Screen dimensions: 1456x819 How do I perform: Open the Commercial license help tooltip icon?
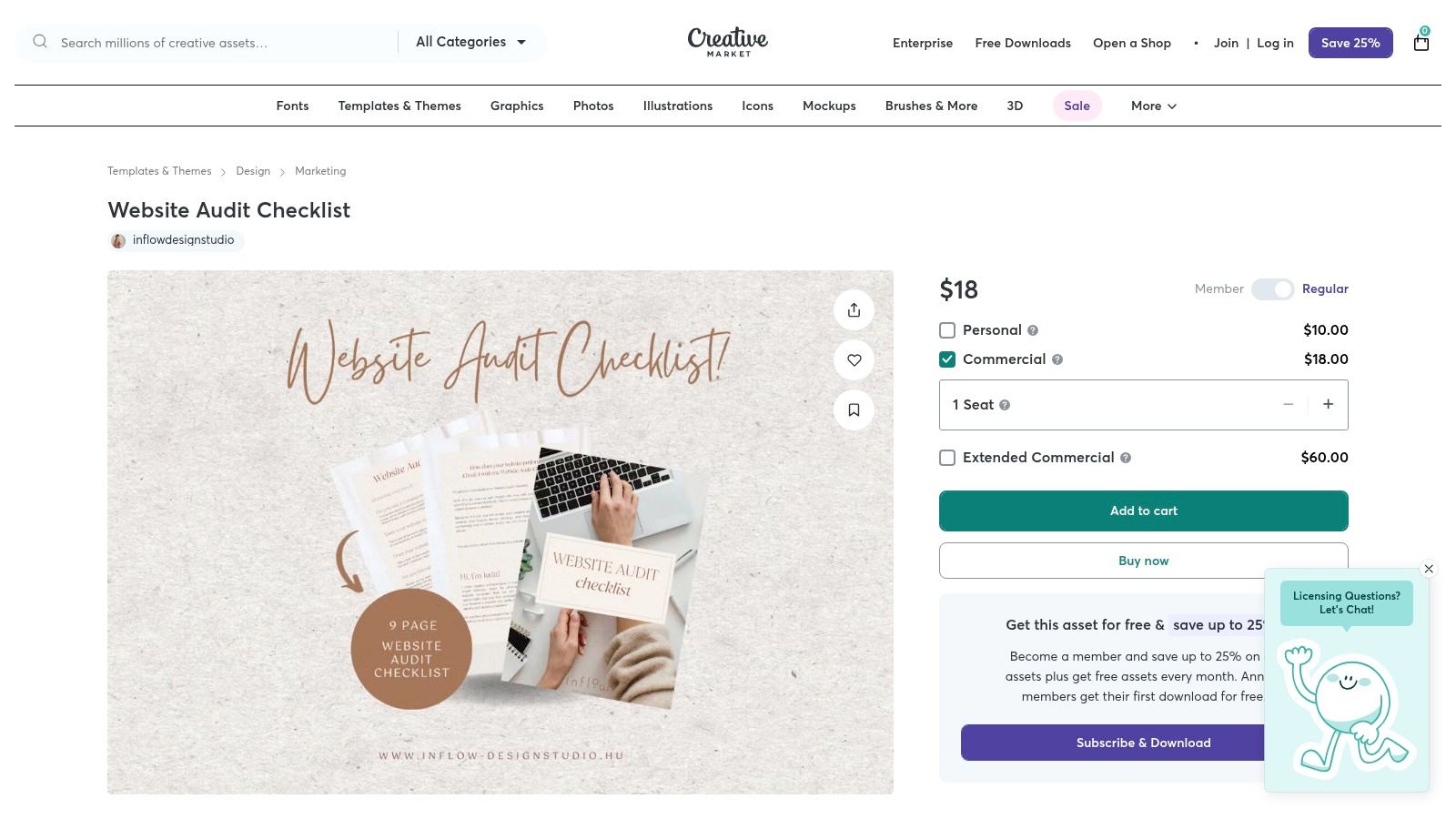tap(1057, 359)
